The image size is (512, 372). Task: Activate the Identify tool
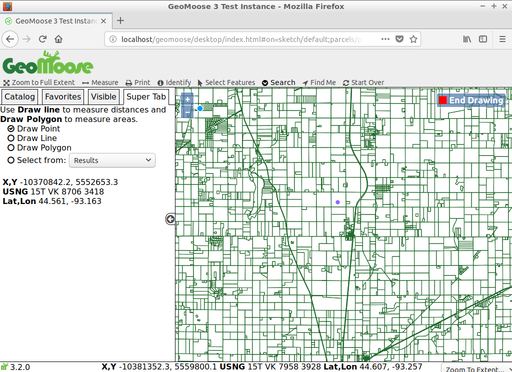click(x=174, y=82)
